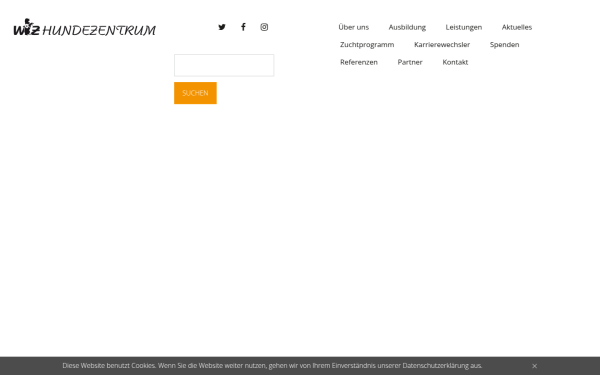Open the Über uns menu item
Viewport: 600px width, 375px height.
point(354,27)
